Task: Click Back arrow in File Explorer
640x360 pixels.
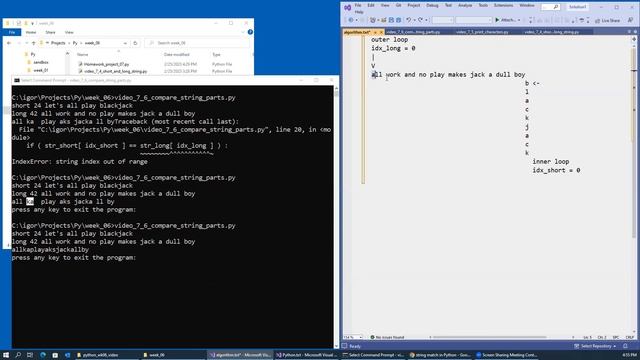Action: (x=9, y=43)
